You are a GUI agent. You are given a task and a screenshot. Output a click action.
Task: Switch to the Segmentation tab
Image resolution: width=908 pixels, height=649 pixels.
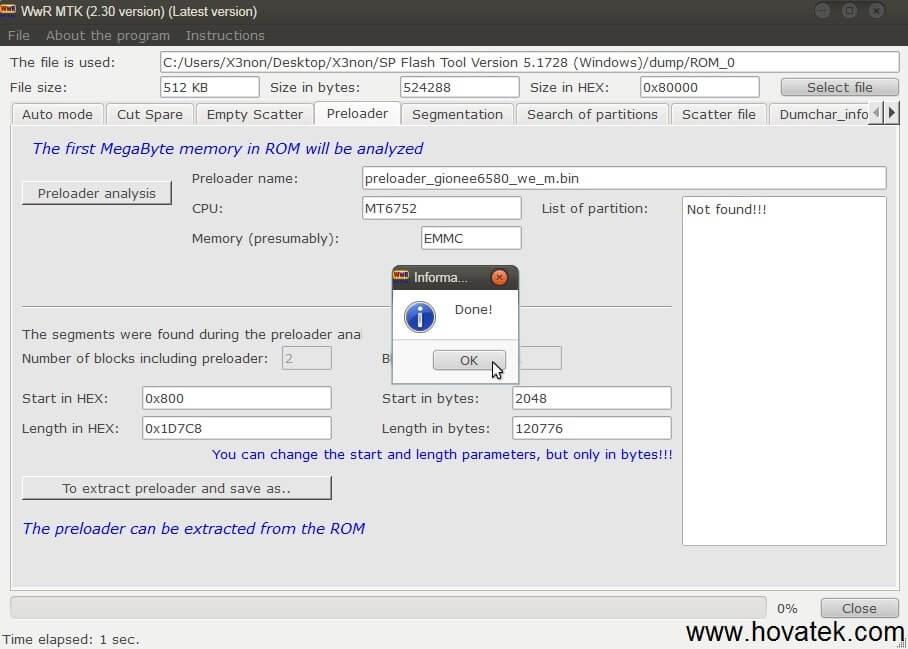457,114
